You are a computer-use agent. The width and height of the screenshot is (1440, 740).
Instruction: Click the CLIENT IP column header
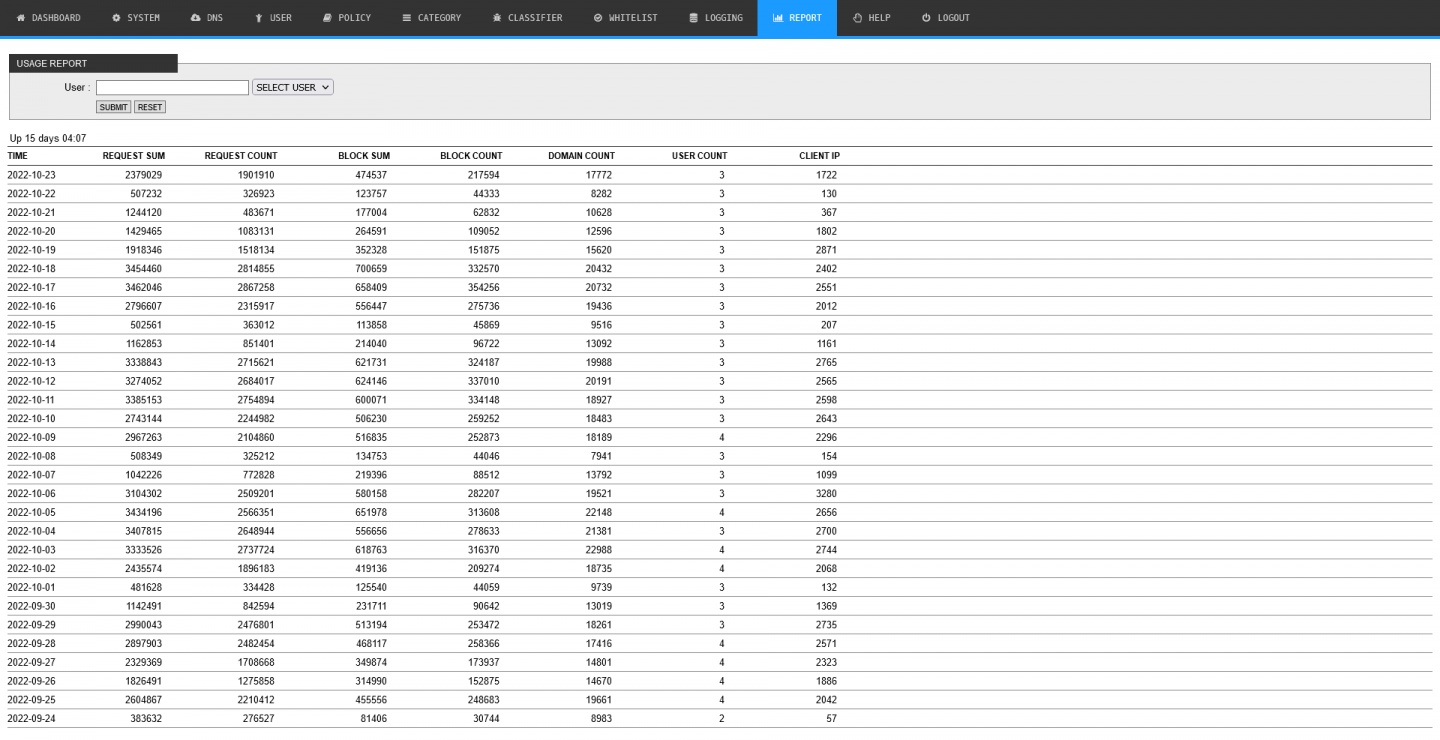pos(819,156)
